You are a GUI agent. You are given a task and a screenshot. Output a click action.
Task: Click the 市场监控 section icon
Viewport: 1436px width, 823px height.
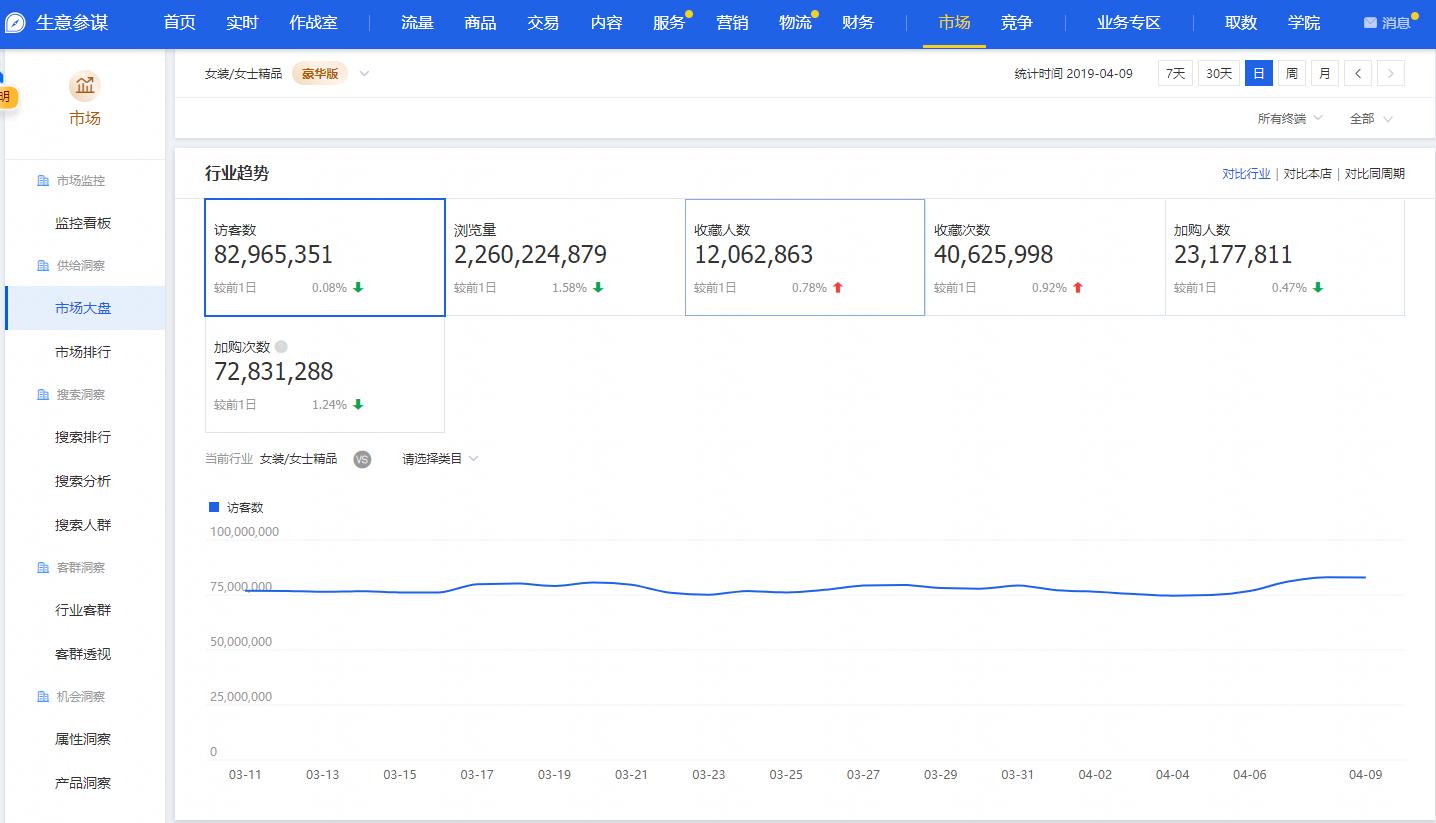(43, 181)
